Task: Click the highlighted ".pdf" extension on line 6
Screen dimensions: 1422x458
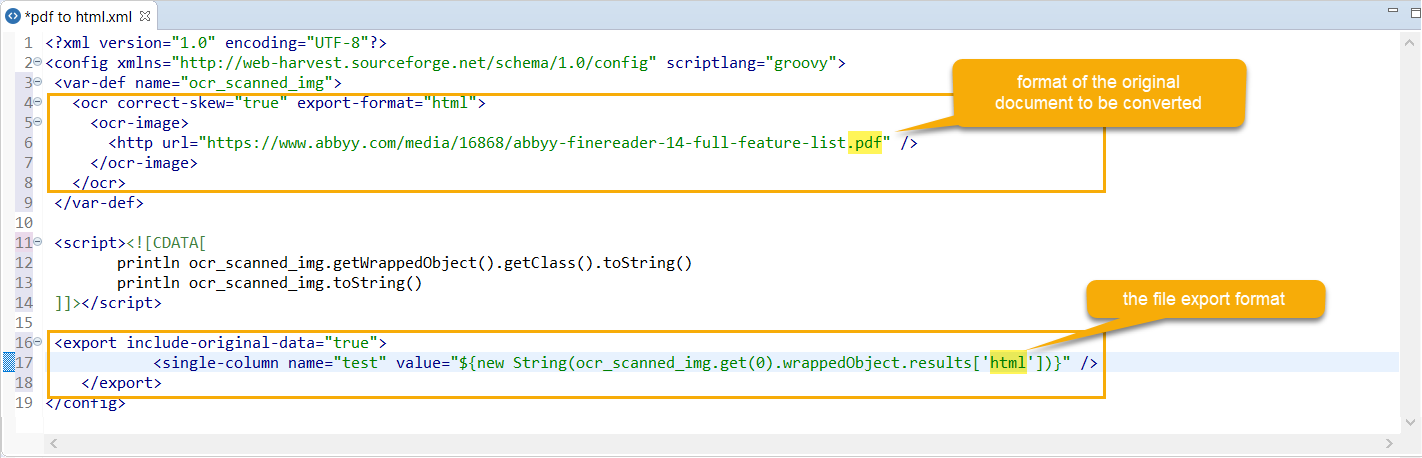Action: [x=865, y=143]
